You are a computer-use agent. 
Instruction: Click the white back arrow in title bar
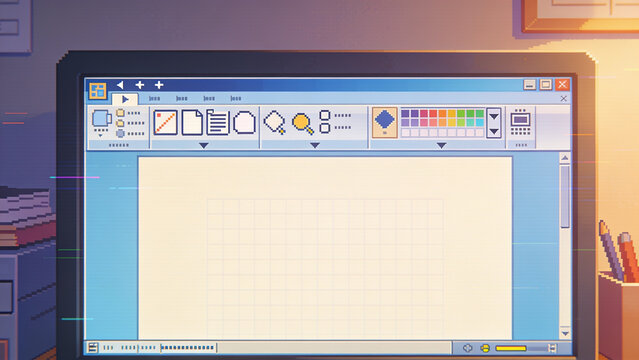click(120, 85)
